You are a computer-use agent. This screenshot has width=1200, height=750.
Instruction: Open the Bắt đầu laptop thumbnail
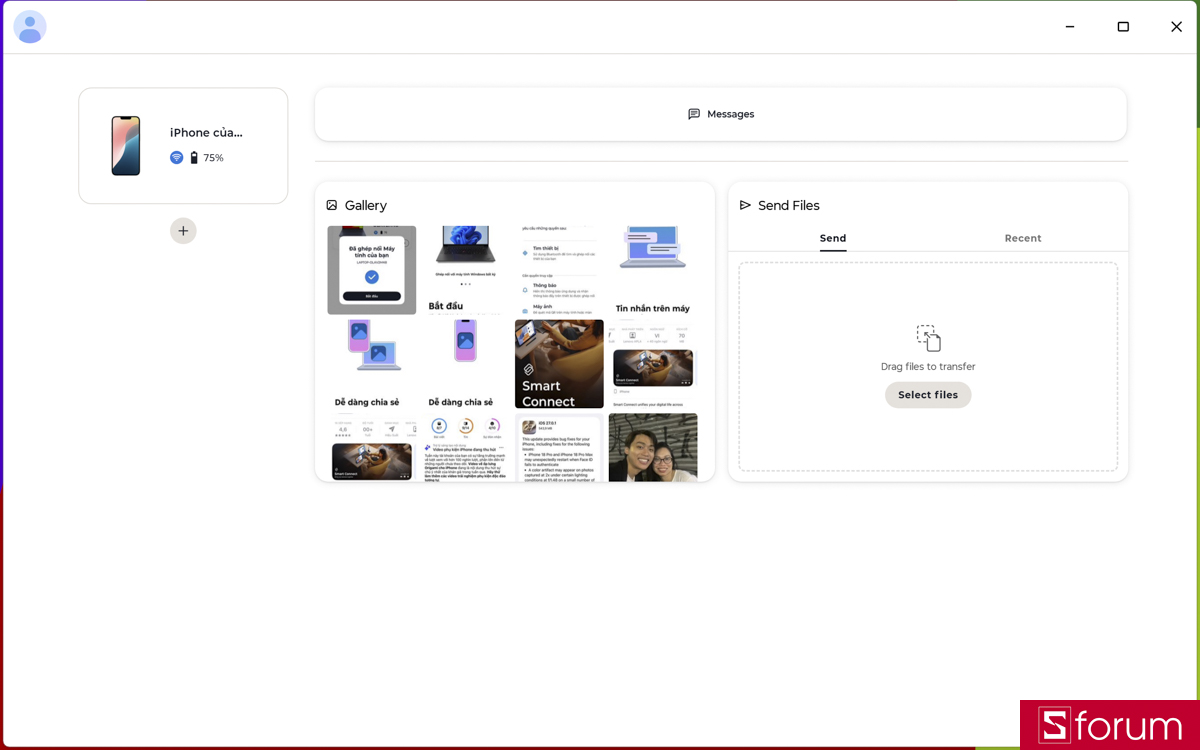(x=465, y=270)
